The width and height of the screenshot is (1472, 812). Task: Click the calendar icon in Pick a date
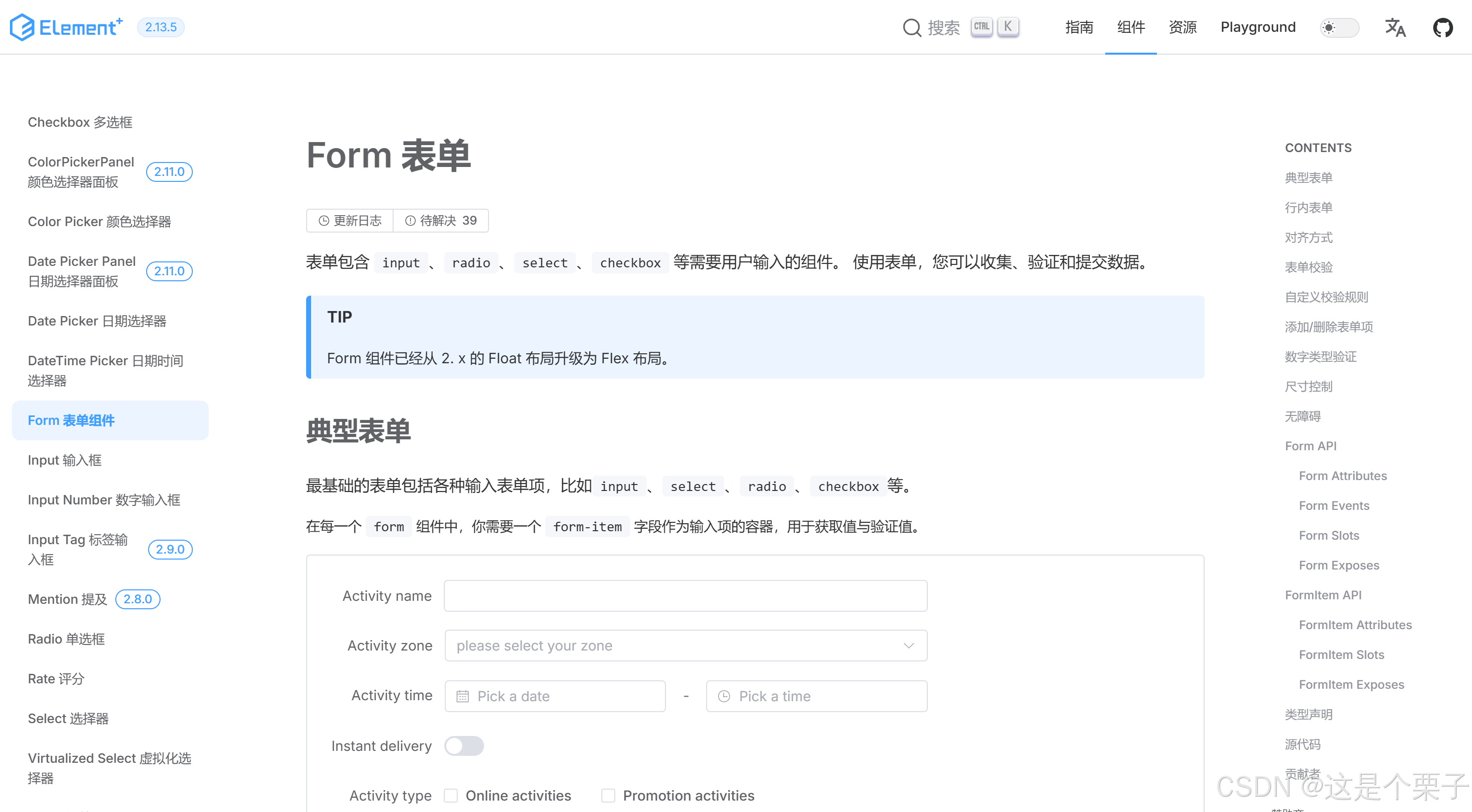click(x=462, y=696)
